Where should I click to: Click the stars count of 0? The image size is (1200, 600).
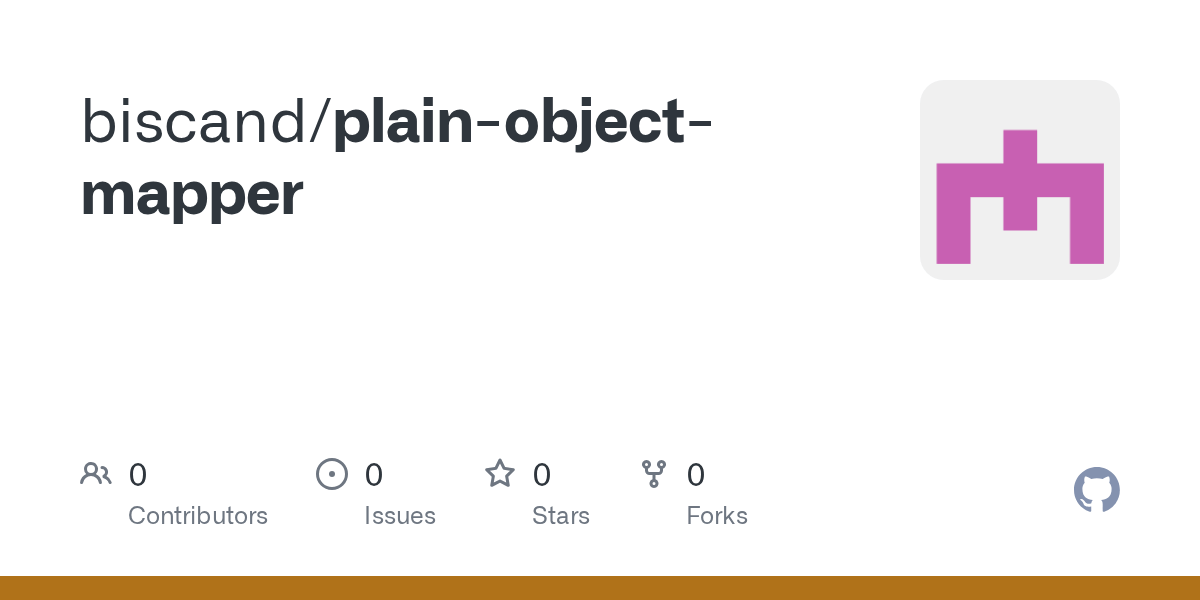[542, 475]
